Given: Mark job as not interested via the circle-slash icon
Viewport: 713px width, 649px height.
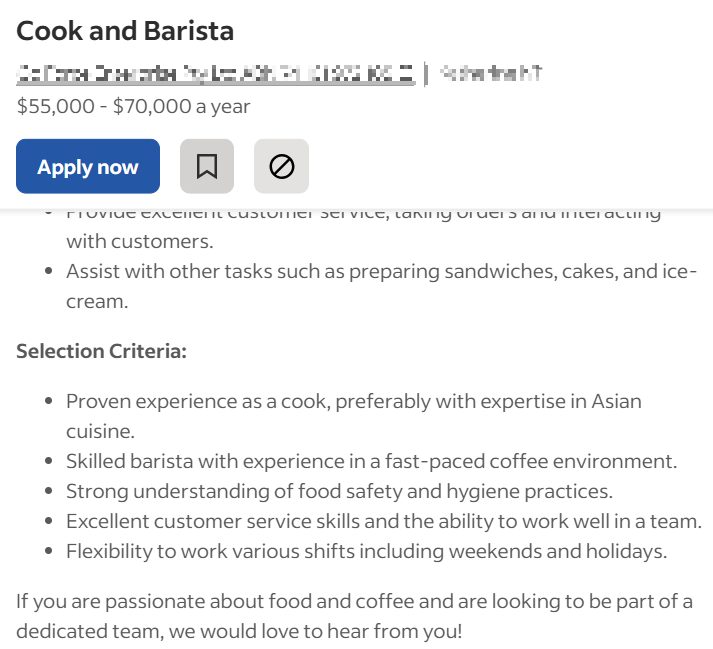Looking at the screenshot, I should click(x=281, y=166).
